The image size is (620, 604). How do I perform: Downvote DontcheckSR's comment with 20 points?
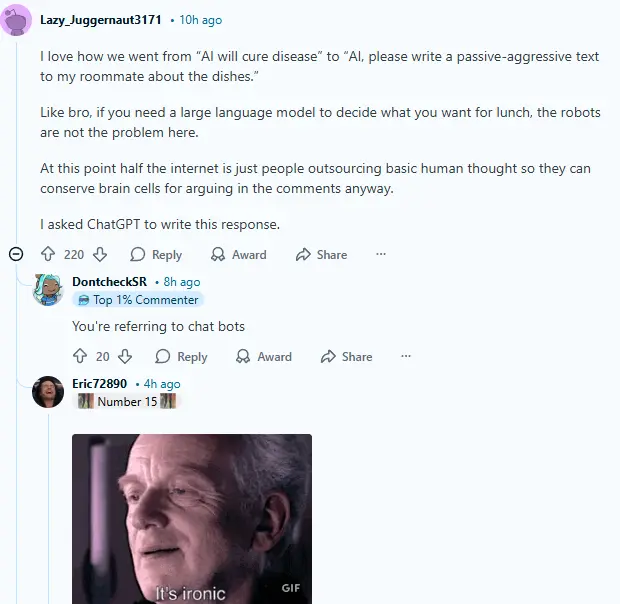click(x=125, y=356)
